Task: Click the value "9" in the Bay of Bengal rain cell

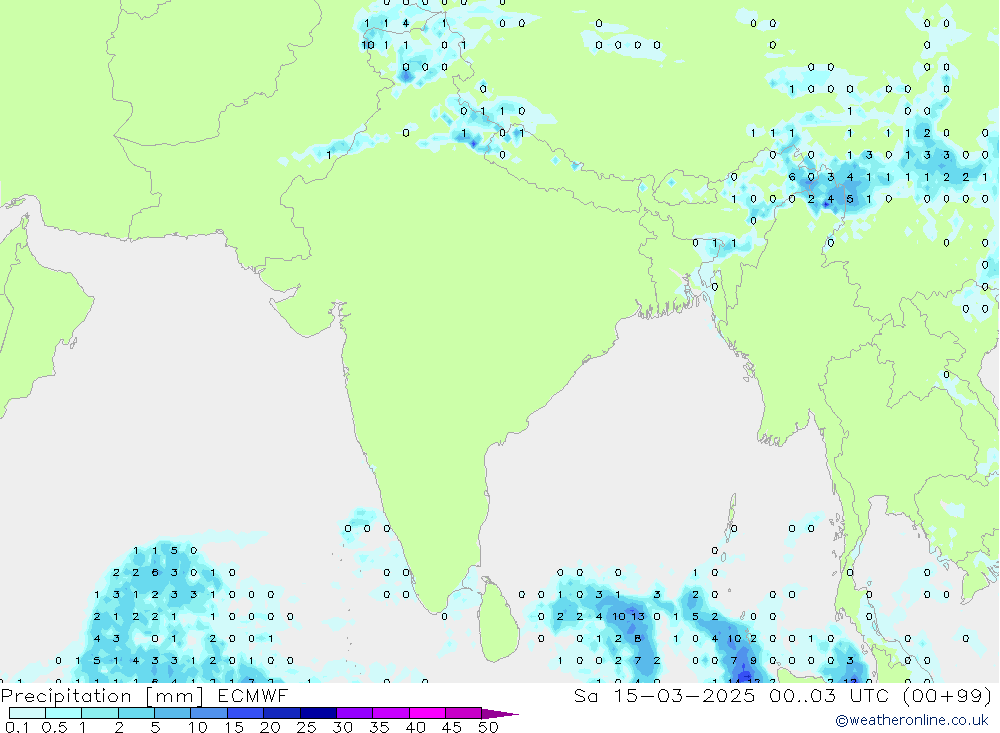Action: 753,660
